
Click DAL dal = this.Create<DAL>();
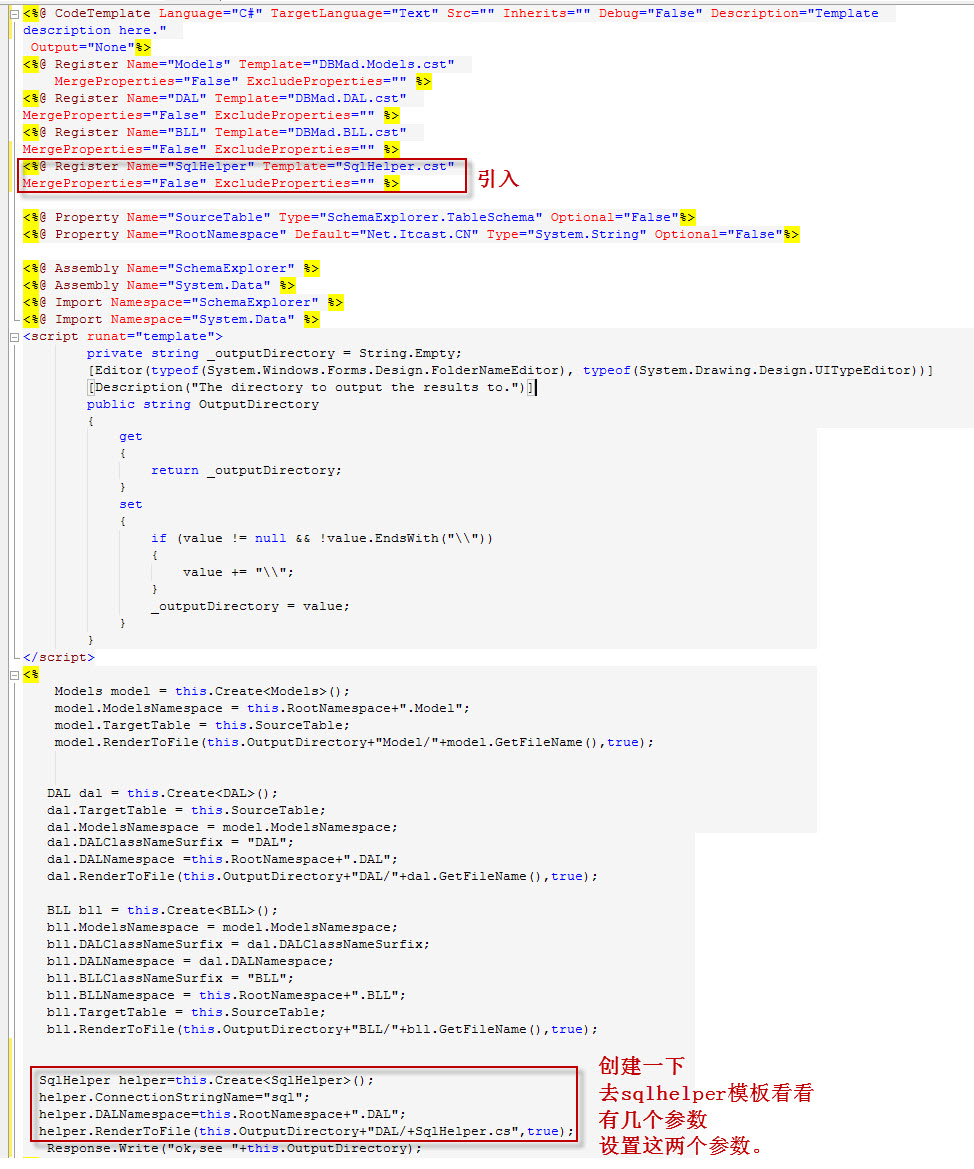[163, 794]
